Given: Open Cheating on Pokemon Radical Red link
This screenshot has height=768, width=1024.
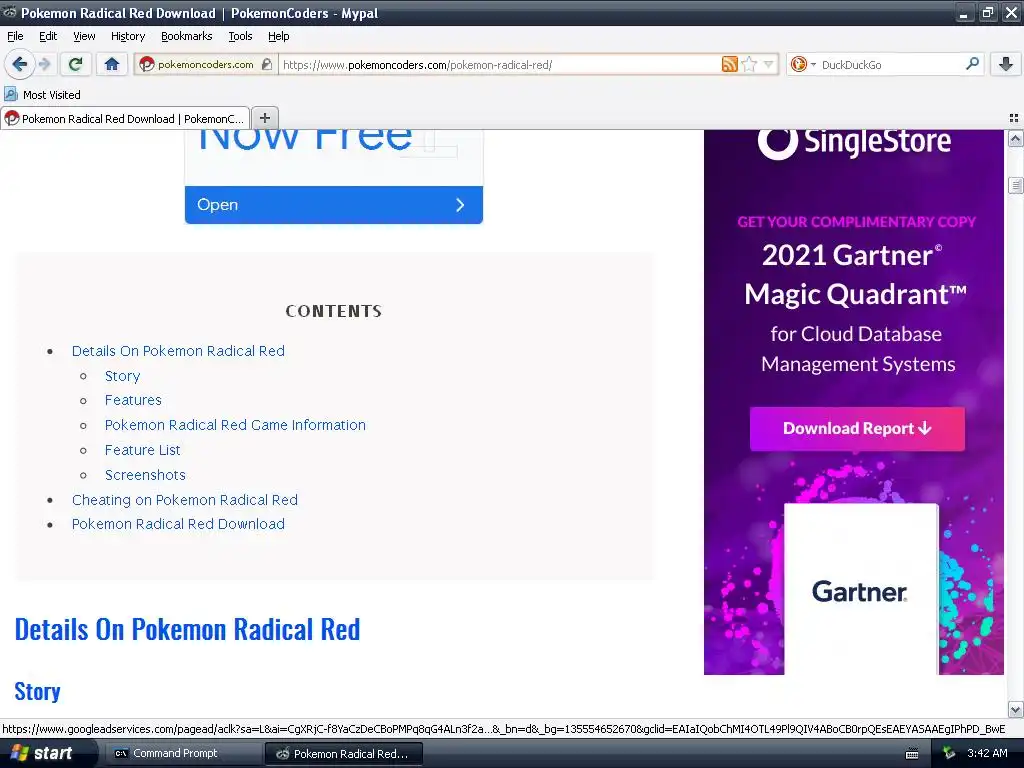Looking at the screenshot, I should (184, 500).
